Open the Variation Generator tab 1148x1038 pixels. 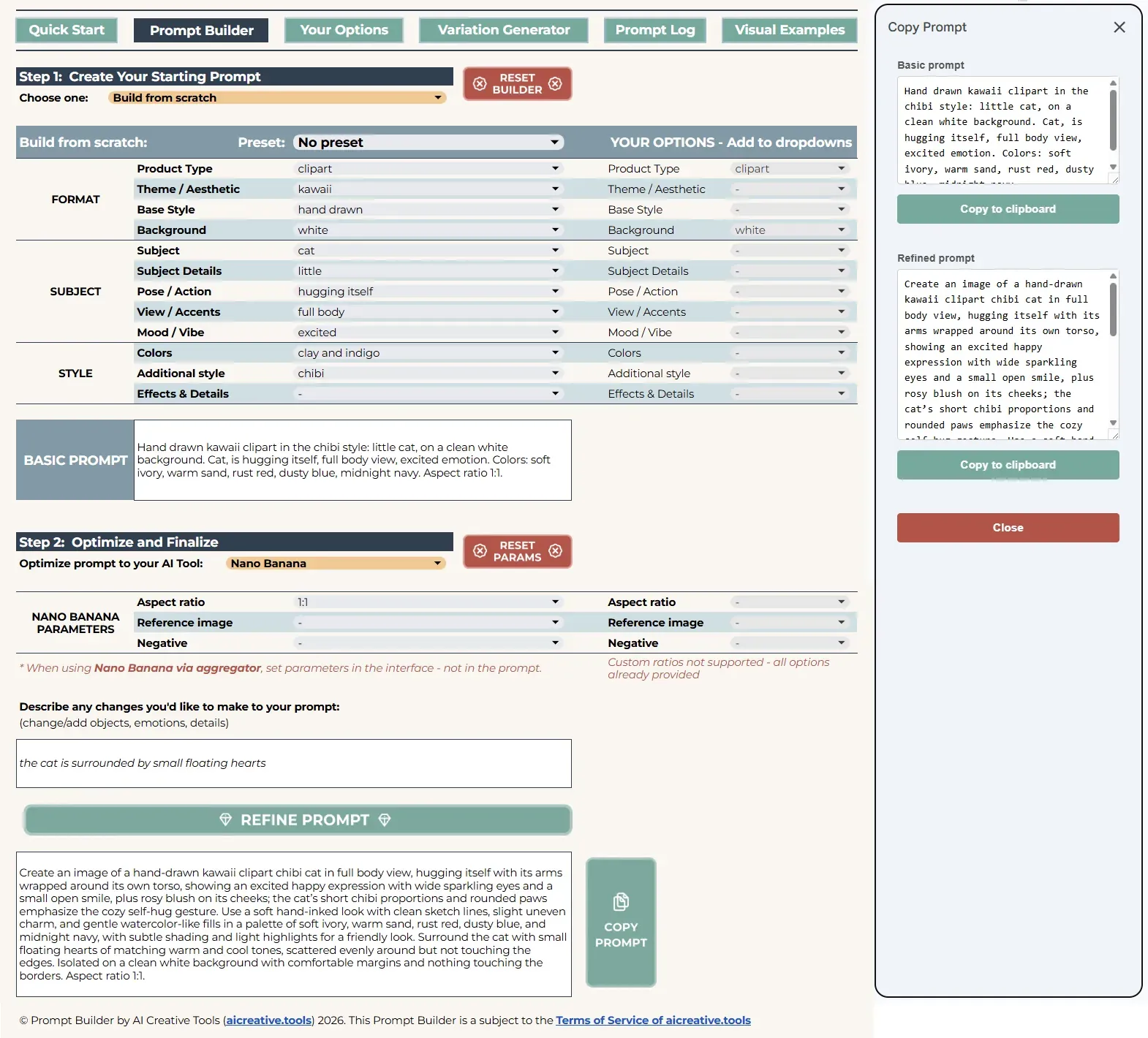click(504, 30)
